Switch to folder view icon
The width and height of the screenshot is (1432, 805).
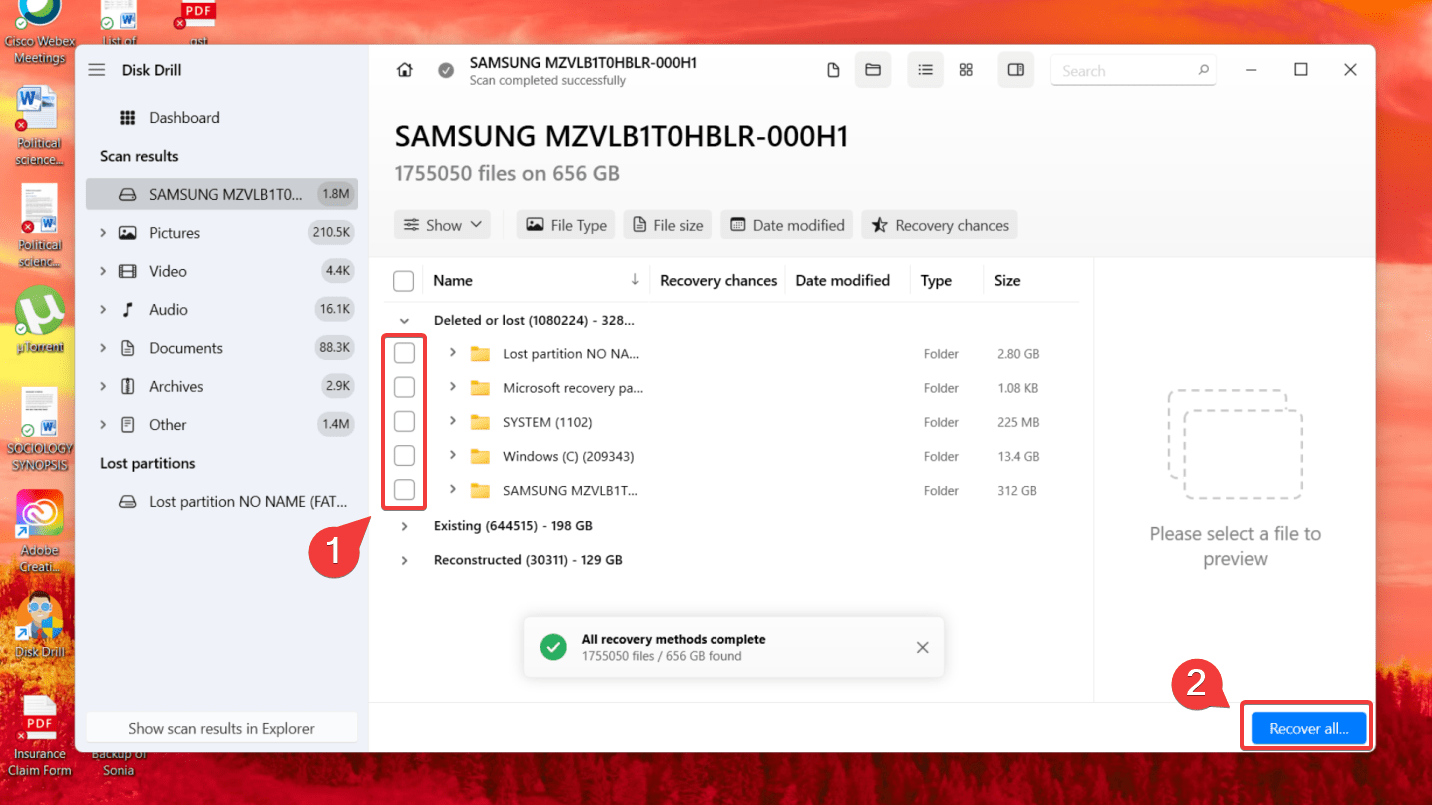pos(873,70)
